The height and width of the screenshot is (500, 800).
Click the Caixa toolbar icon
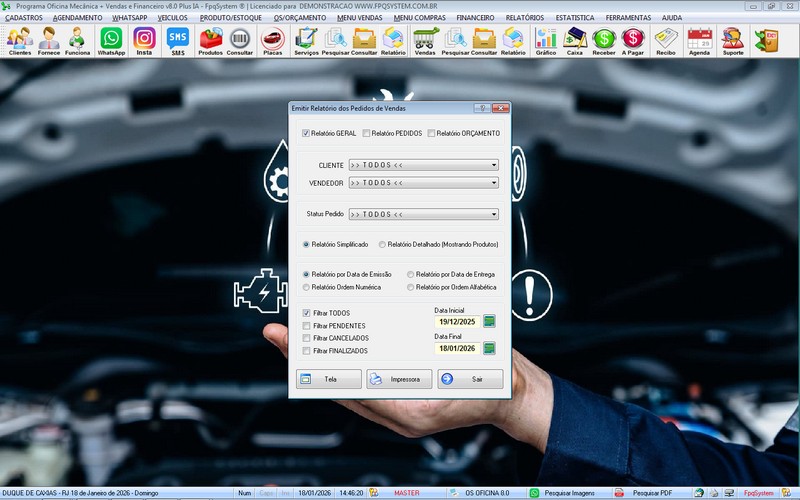(575, 40)
